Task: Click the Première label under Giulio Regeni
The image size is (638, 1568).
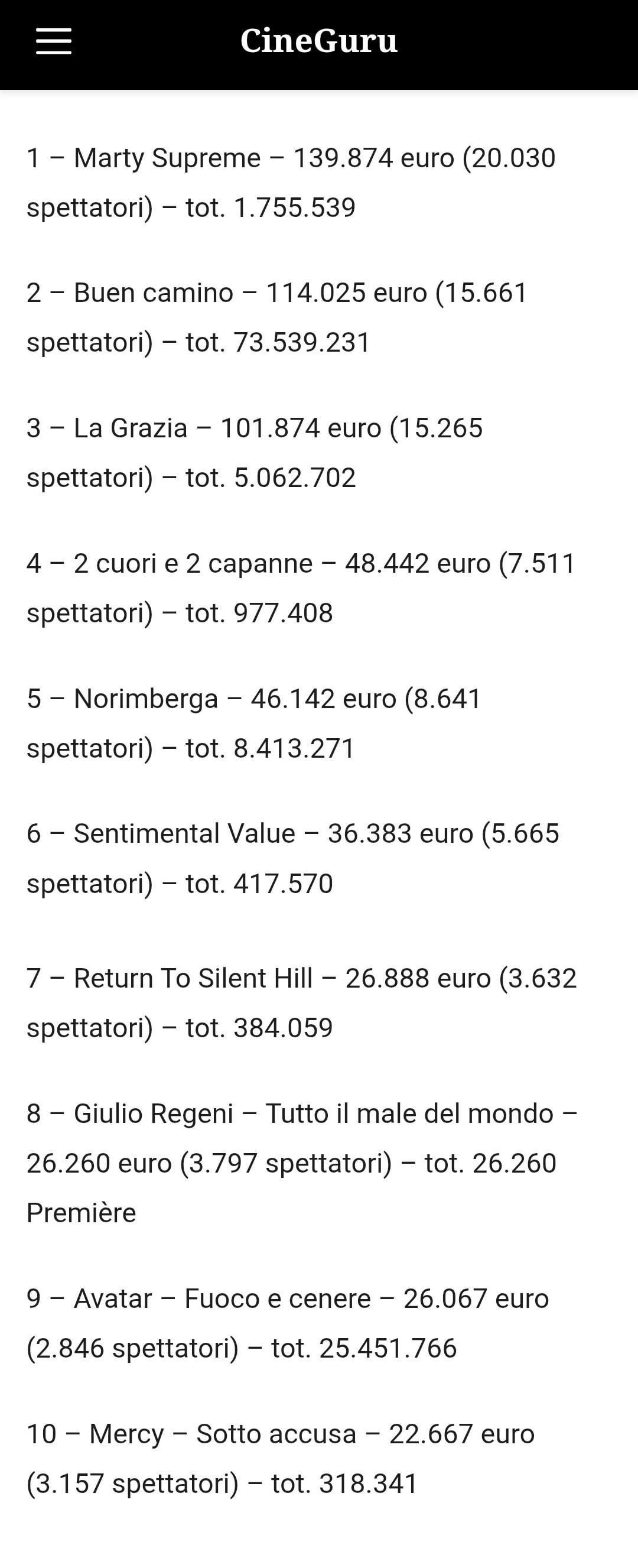Action: [81, 1213]
